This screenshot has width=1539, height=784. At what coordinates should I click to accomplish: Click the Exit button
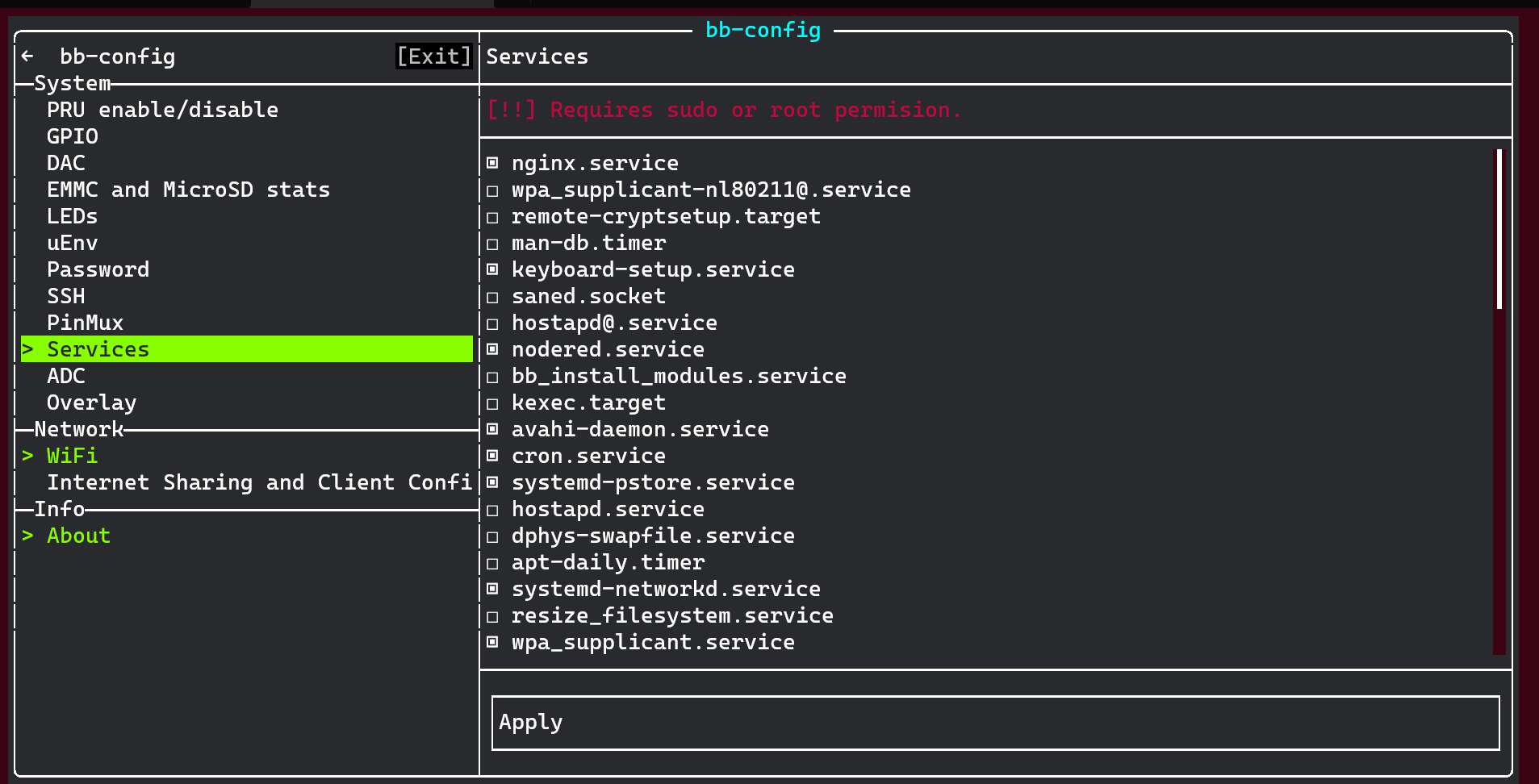433,56
